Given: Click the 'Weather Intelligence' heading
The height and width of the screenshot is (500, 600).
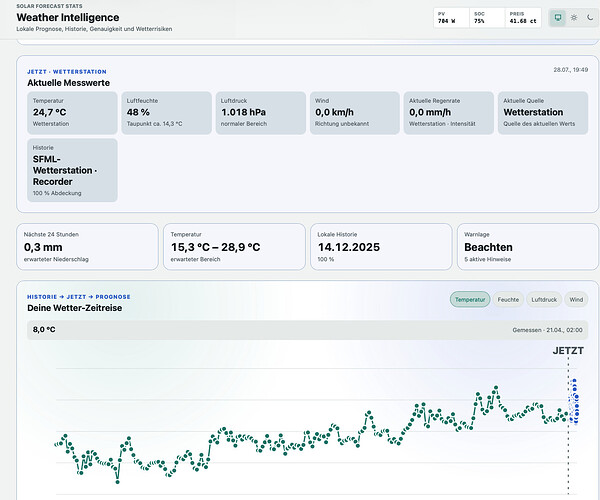Looking at the screenshot, I should pos(68,18).
